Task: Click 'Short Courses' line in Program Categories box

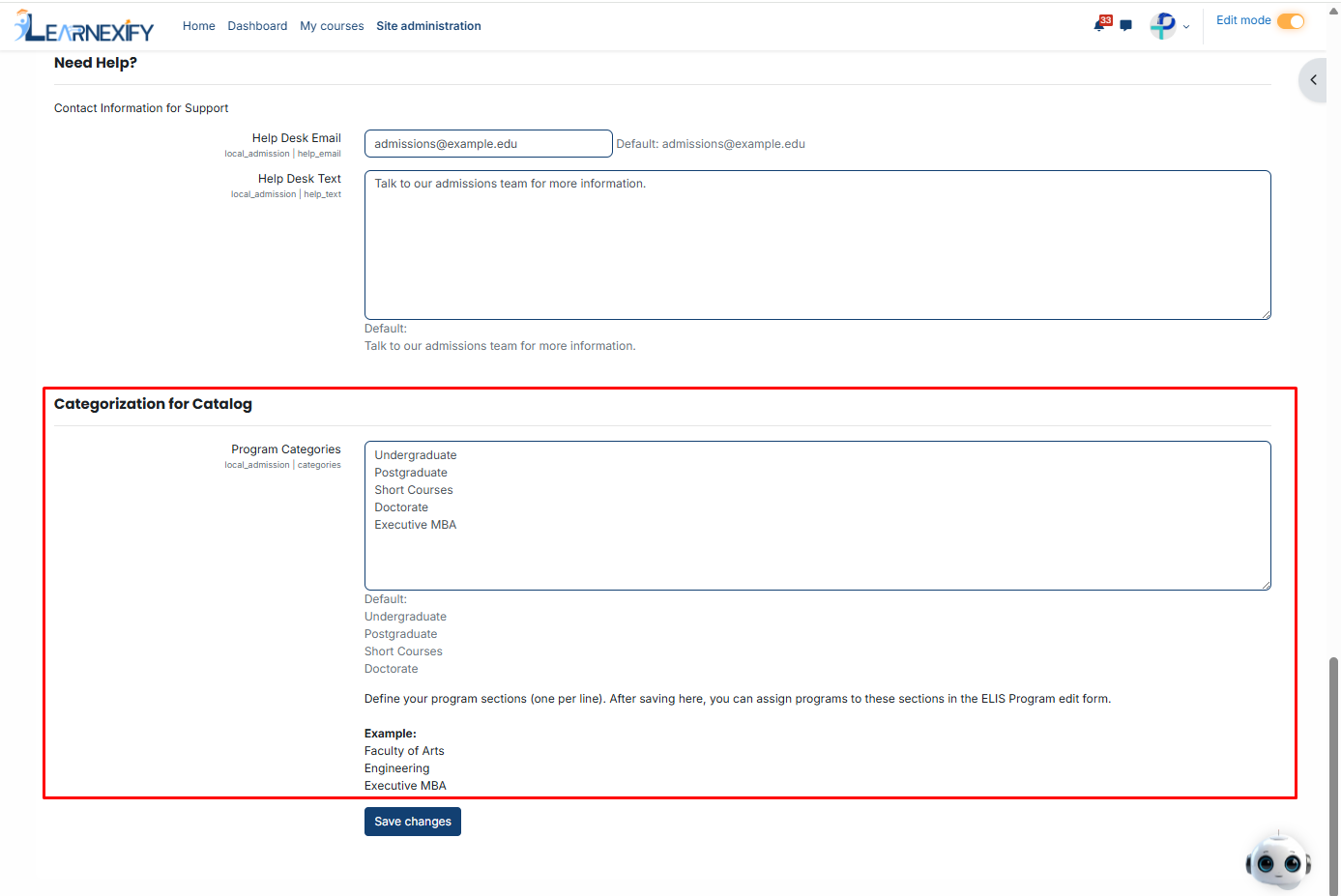Action: [x=414, y=490]
